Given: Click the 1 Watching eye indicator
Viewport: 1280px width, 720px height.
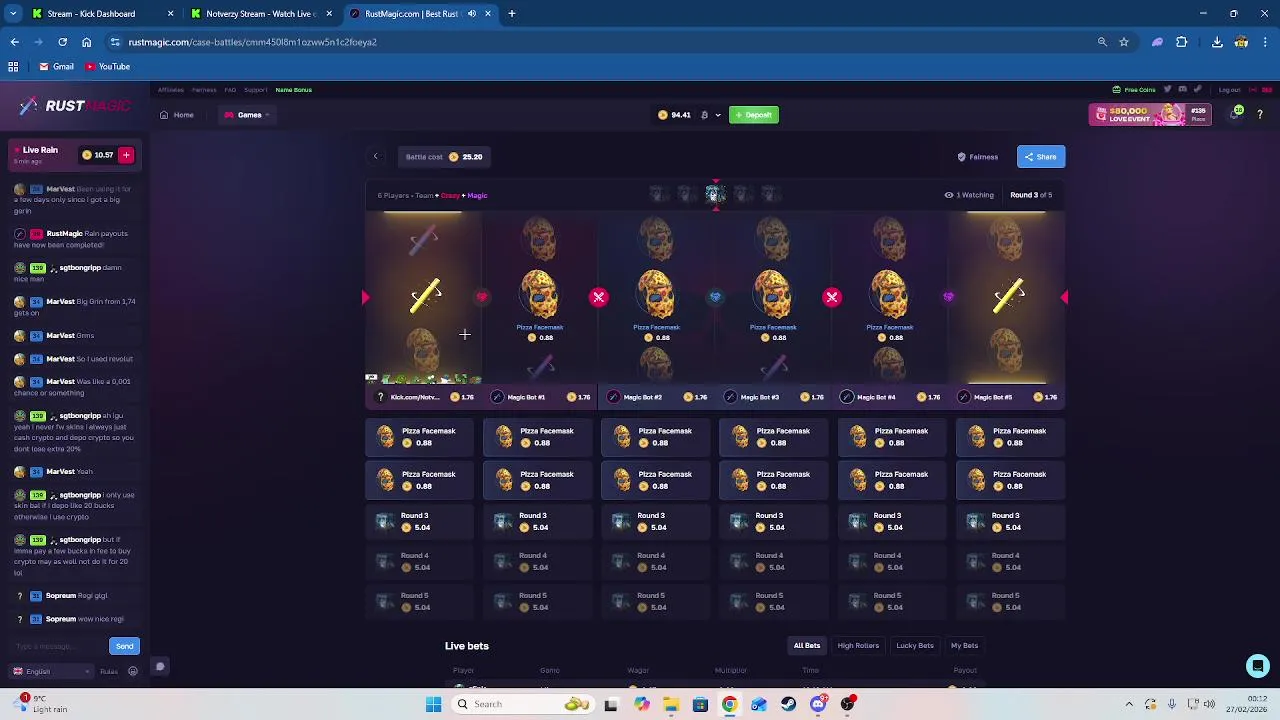Looking at the screenshot, I should click(969, 195).
